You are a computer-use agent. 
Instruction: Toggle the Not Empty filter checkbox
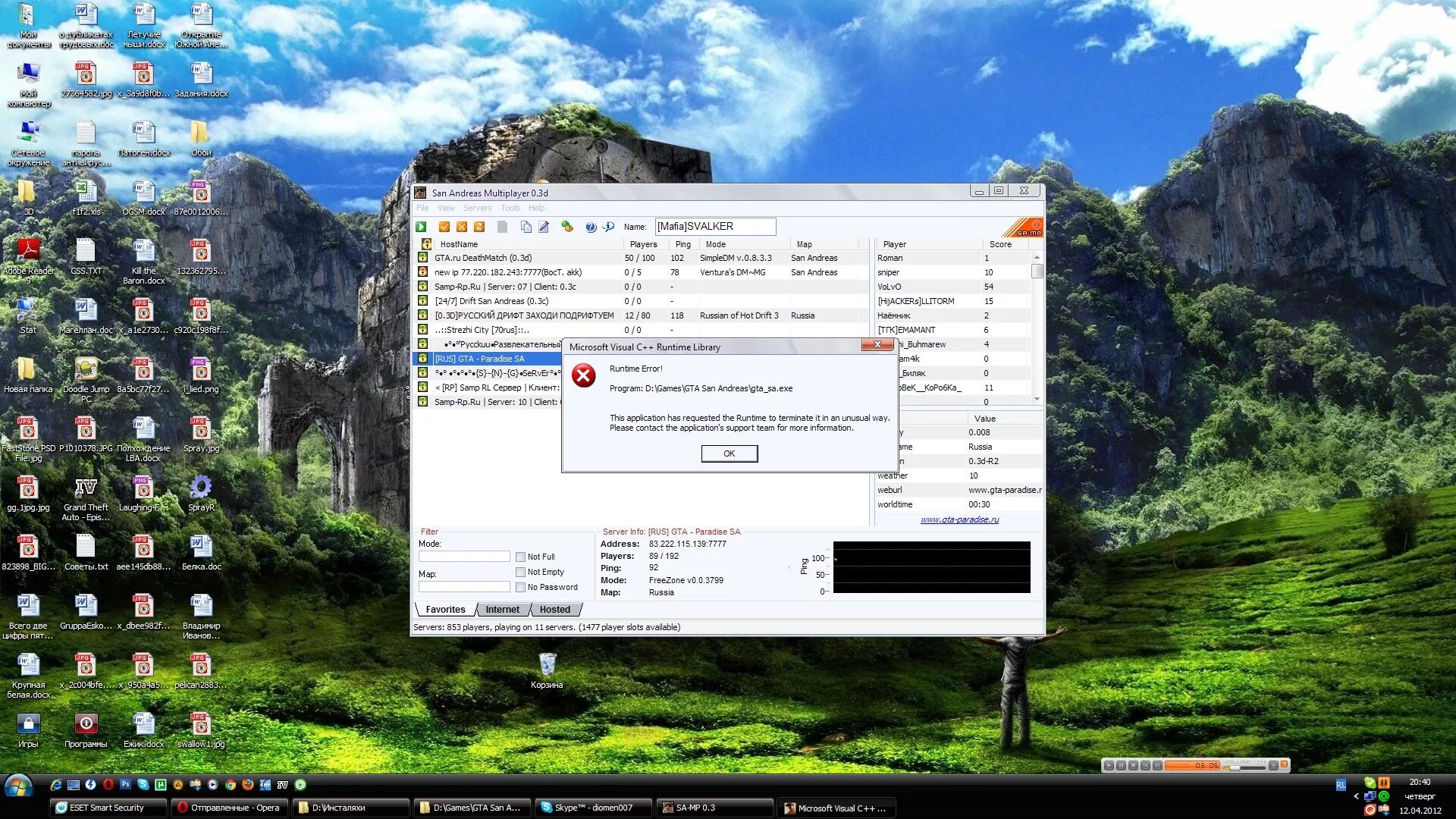click(x=520, y=572)
